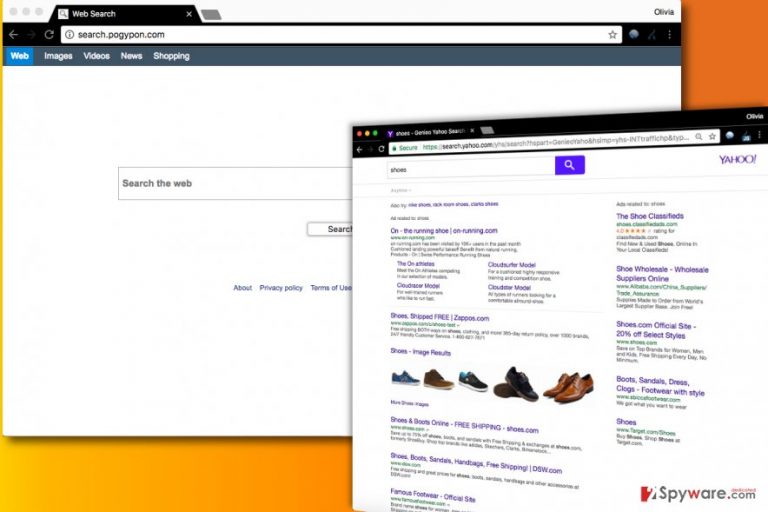Open 'Cloudracer Model' sublink
Screen dimensions: 768x512
click(x=418, y=286)
